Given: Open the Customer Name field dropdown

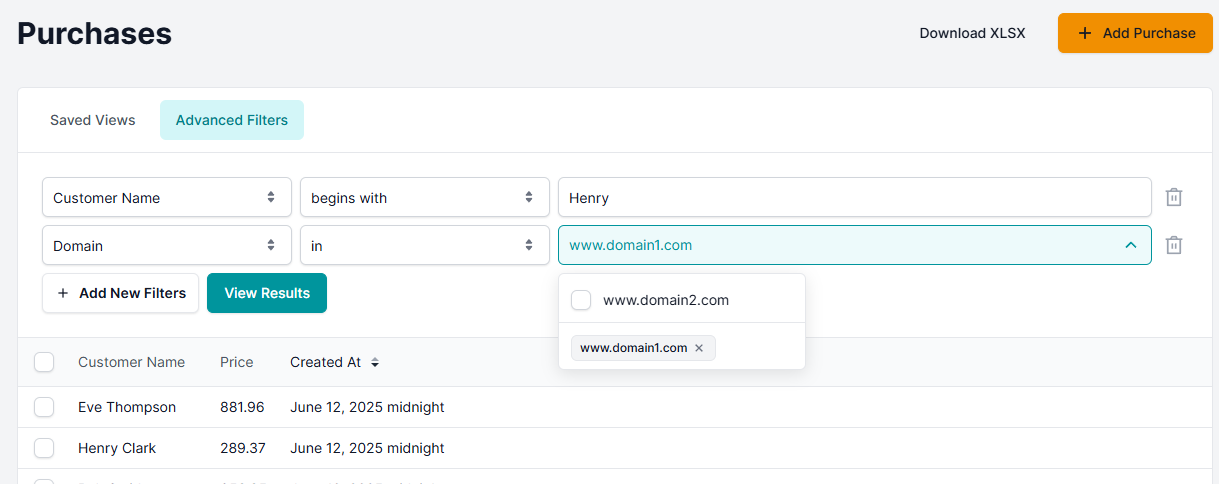Looking at the screenshot, I should point(167,197).
